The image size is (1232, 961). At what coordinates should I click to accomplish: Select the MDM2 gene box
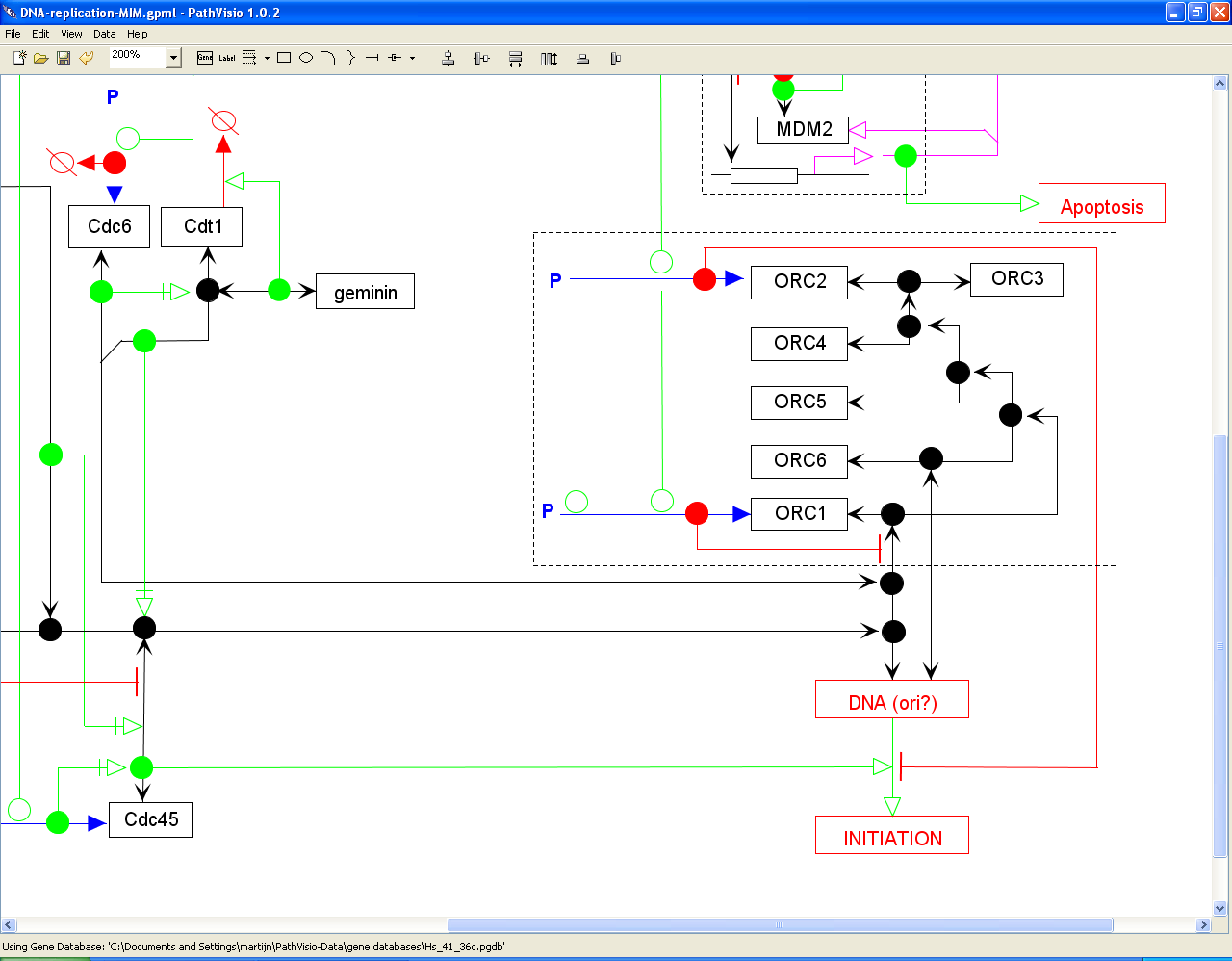click(x=804, y=129)
